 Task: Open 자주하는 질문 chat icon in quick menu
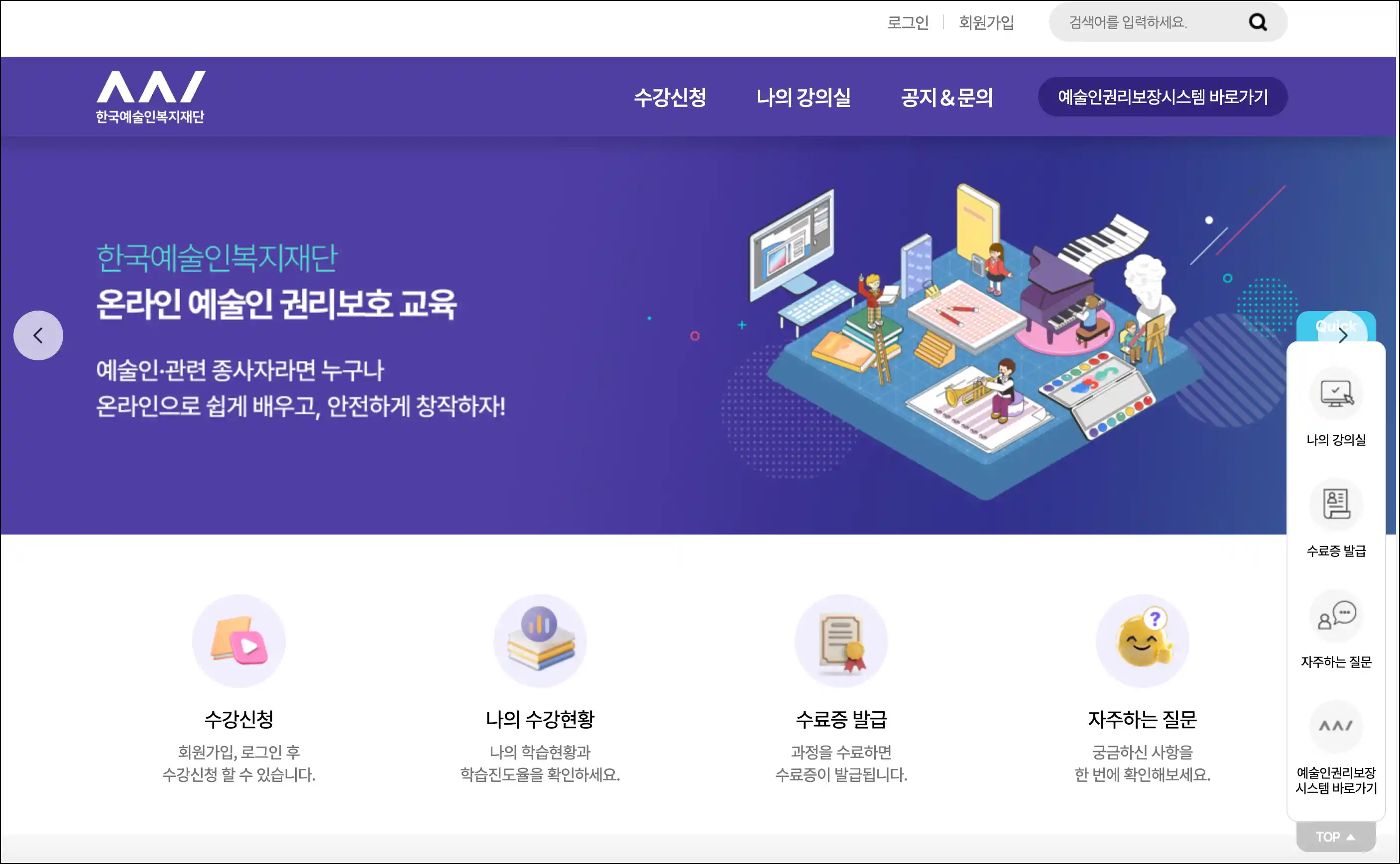1336,616
